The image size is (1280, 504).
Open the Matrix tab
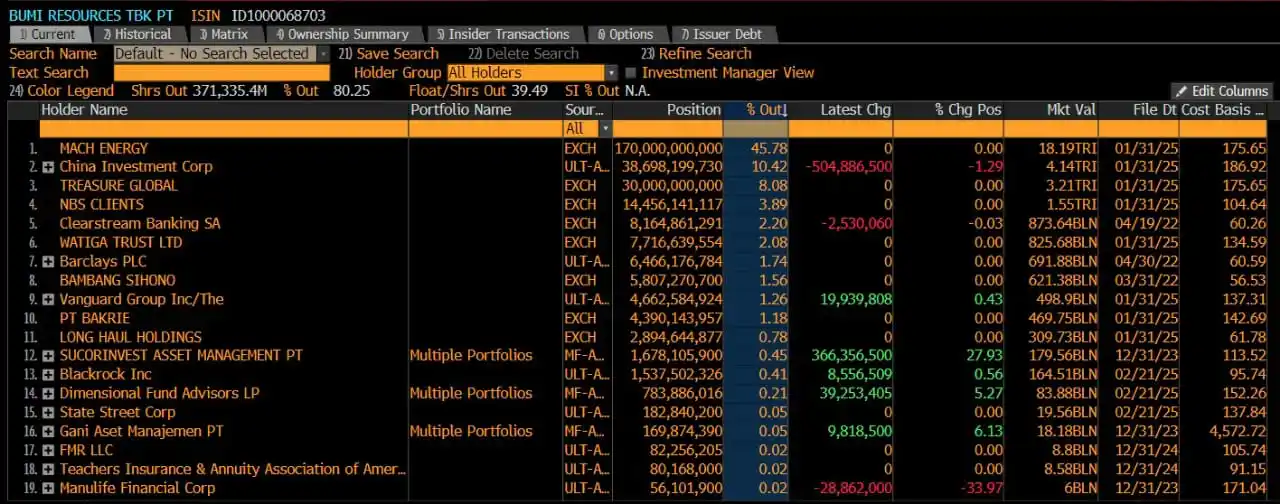223,34
